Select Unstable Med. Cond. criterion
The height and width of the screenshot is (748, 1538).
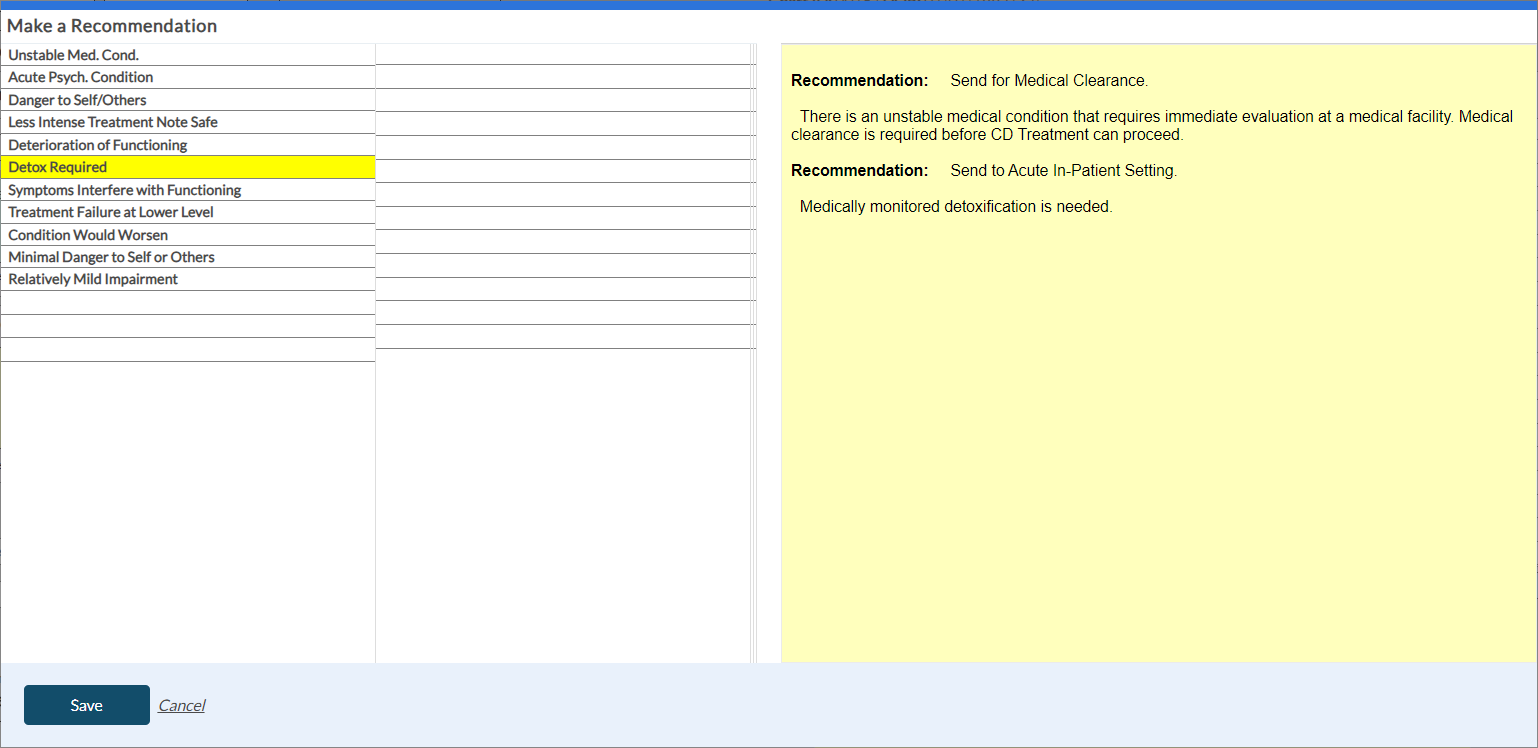73,55
